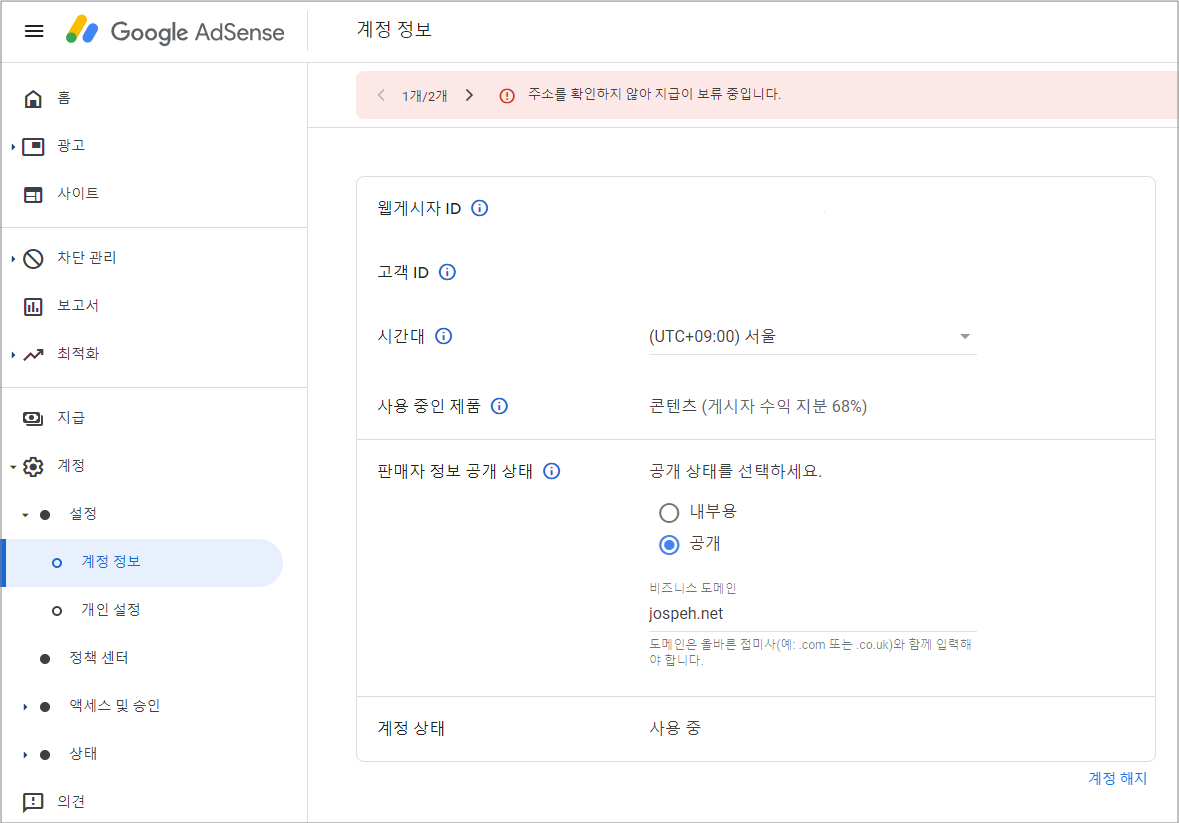Open info tooltip for 판매자 정보 공개 상태
This screenshot has height=823, width=1179.
point(552,471)
